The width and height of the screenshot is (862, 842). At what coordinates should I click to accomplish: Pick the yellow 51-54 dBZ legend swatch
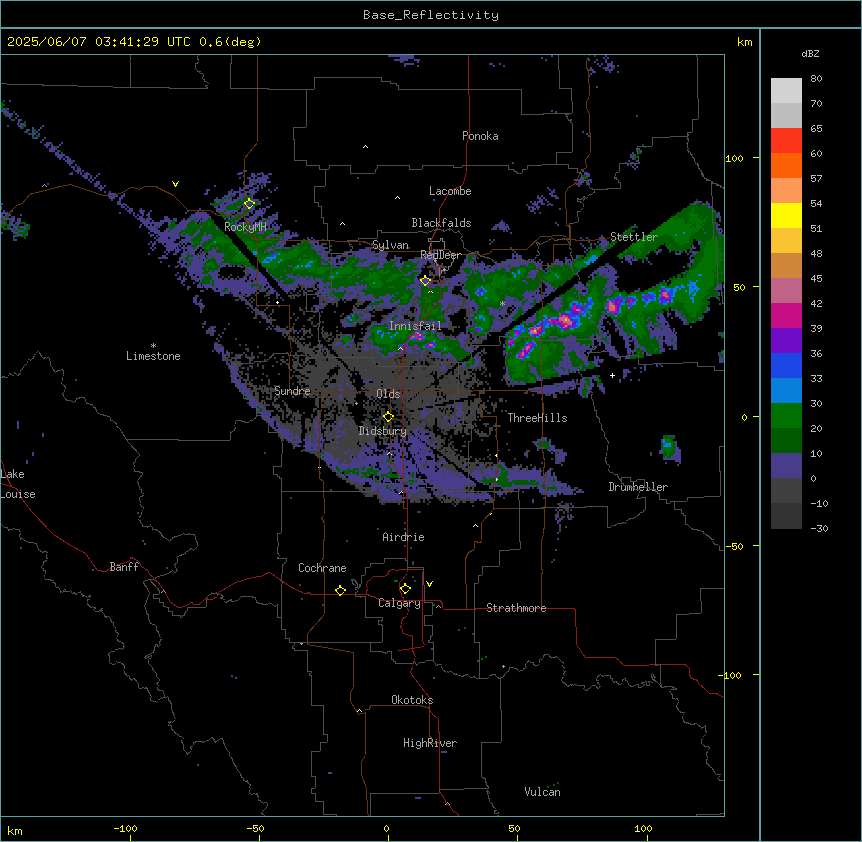tap(786, 215)
